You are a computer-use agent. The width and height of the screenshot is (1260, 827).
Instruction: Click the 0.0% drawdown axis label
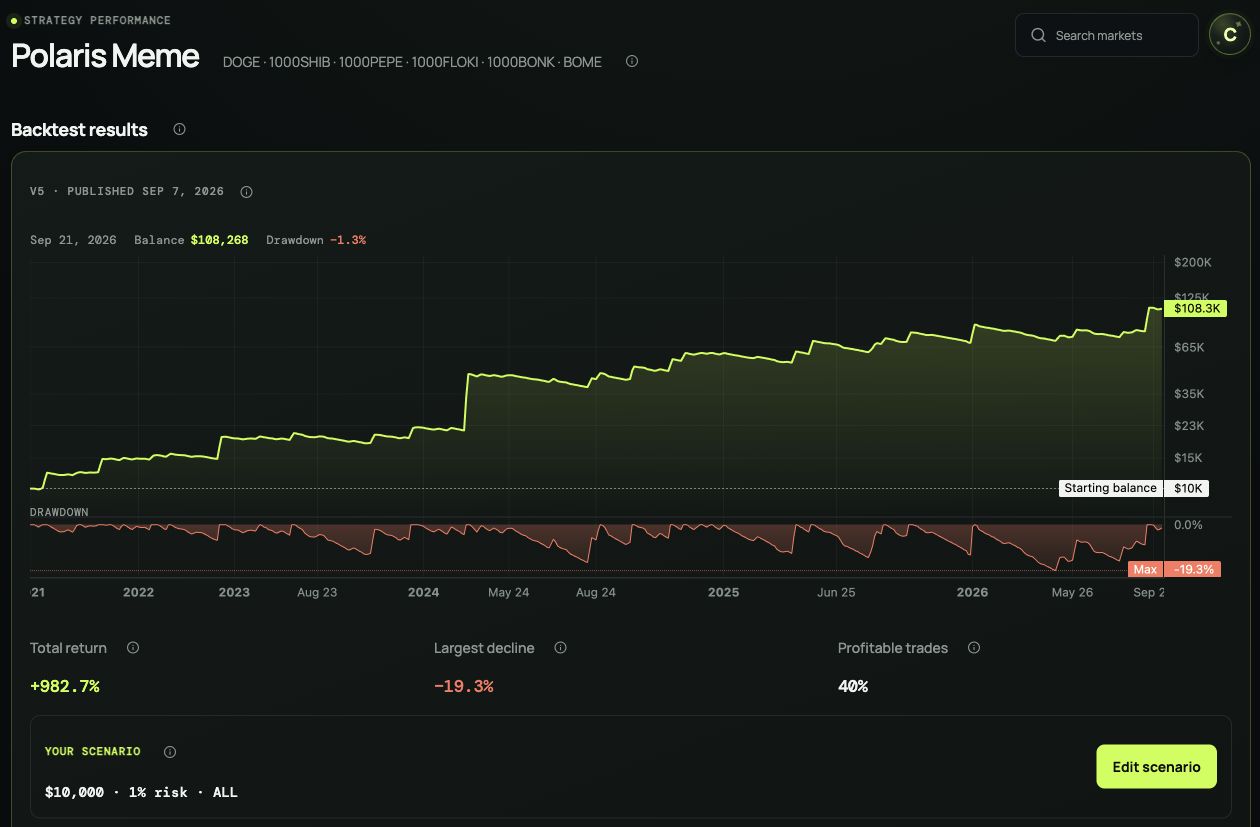click(1188, 525)
